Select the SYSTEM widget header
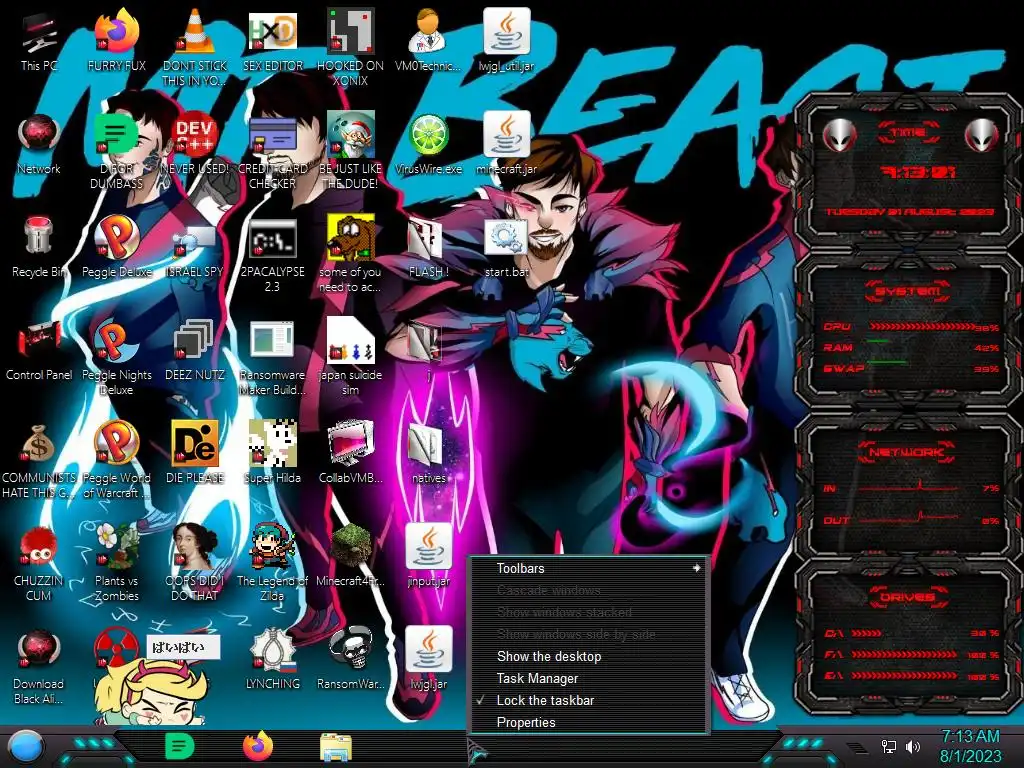 (908, 291)
